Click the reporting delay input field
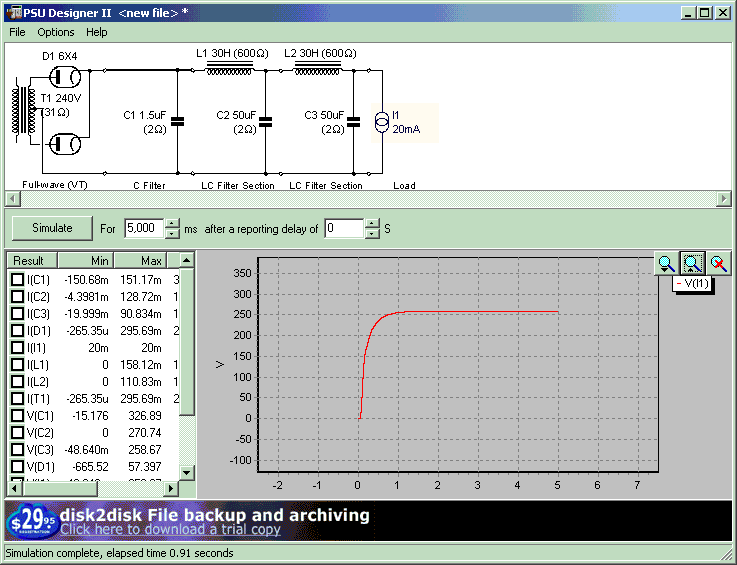Image resolution: width=737 pixels, height=565 pixels. pyautogui.click(x=343, y=228)
